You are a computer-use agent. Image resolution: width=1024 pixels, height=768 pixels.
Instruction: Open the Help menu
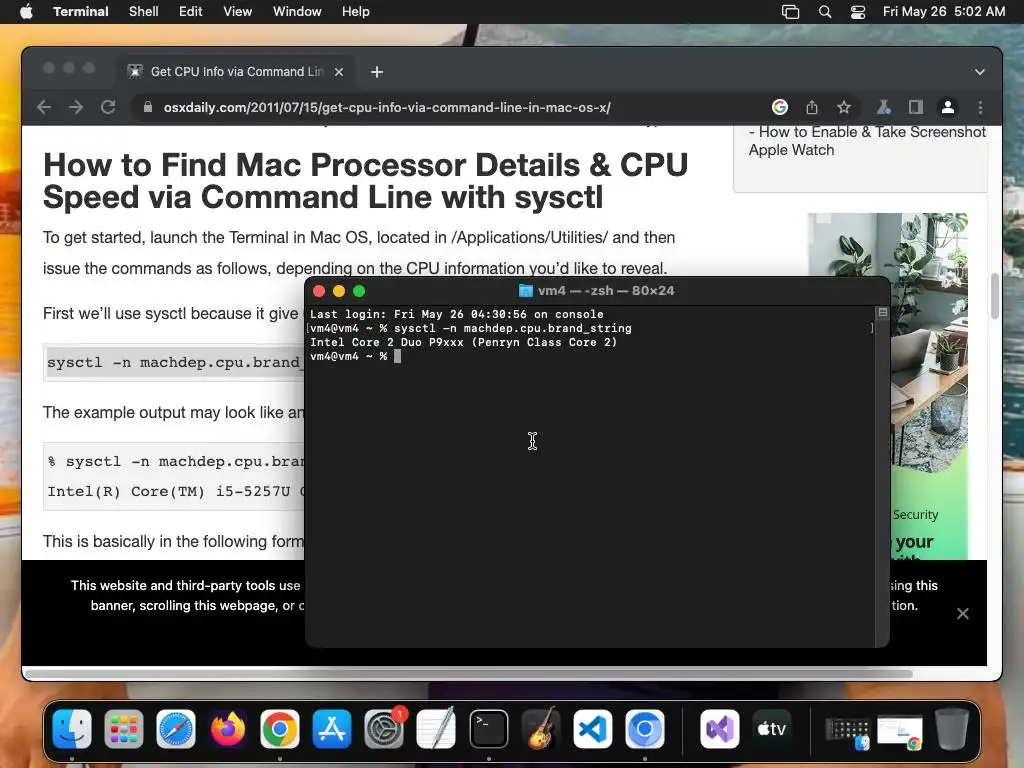355,12
